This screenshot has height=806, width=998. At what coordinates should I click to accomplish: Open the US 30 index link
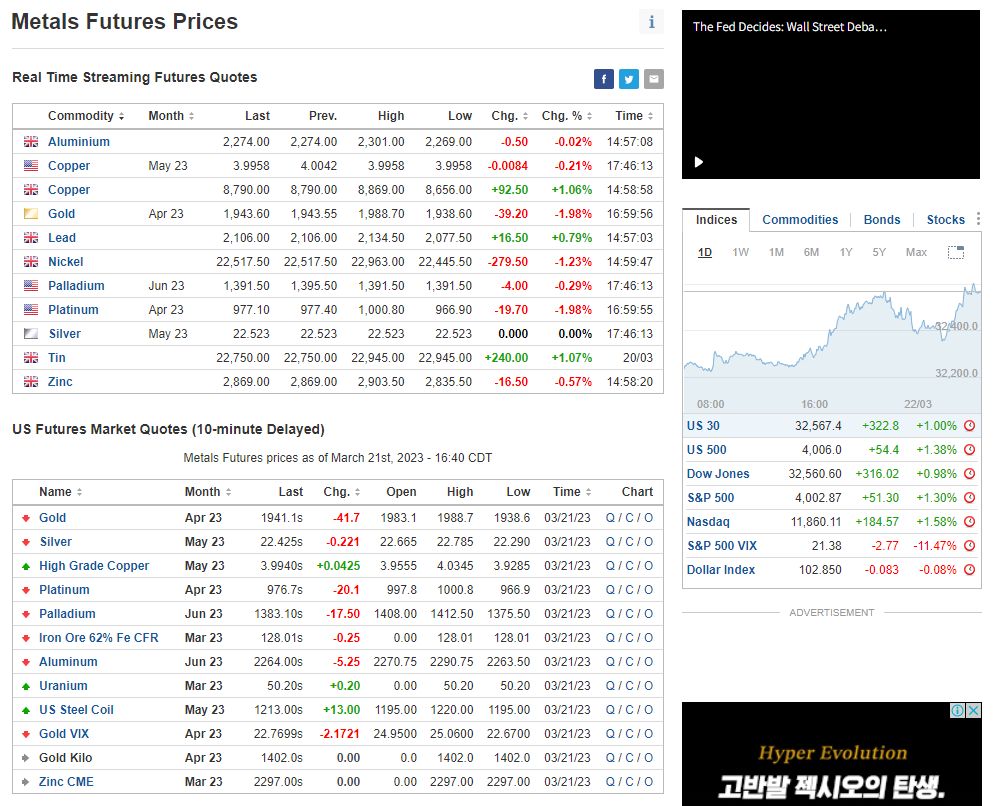(x=703, y=426)
